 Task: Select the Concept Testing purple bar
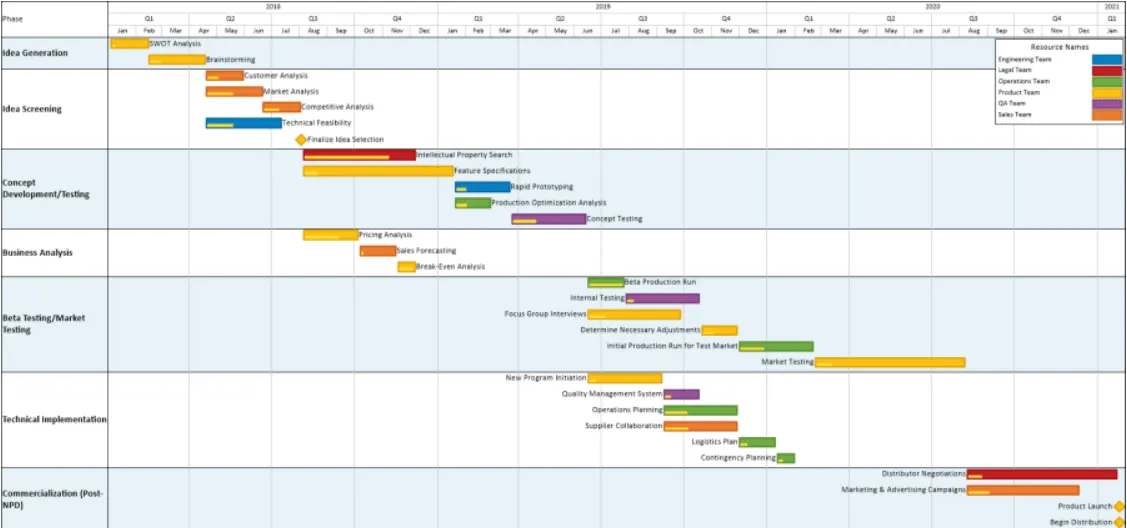click(x=549, y=218)
